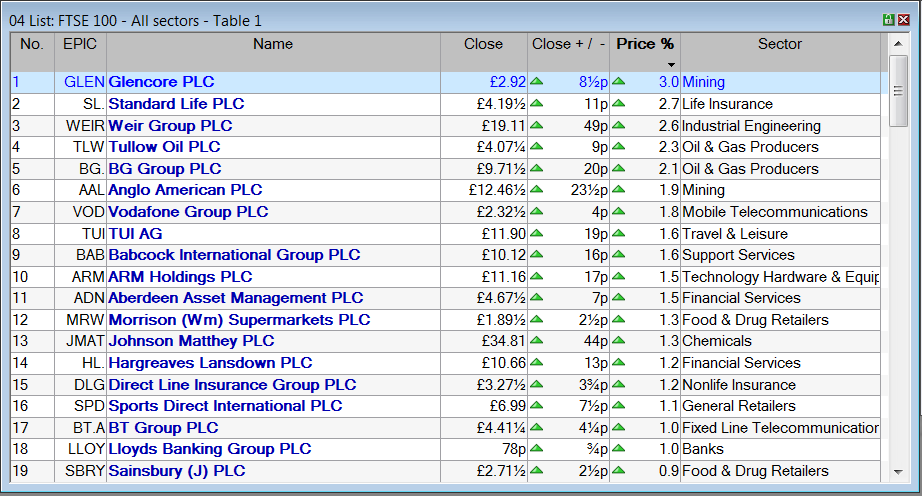The width and height of the screenshot is (922, 496).
Task: Sort by the Price % column header
Action: coord(645,52)
